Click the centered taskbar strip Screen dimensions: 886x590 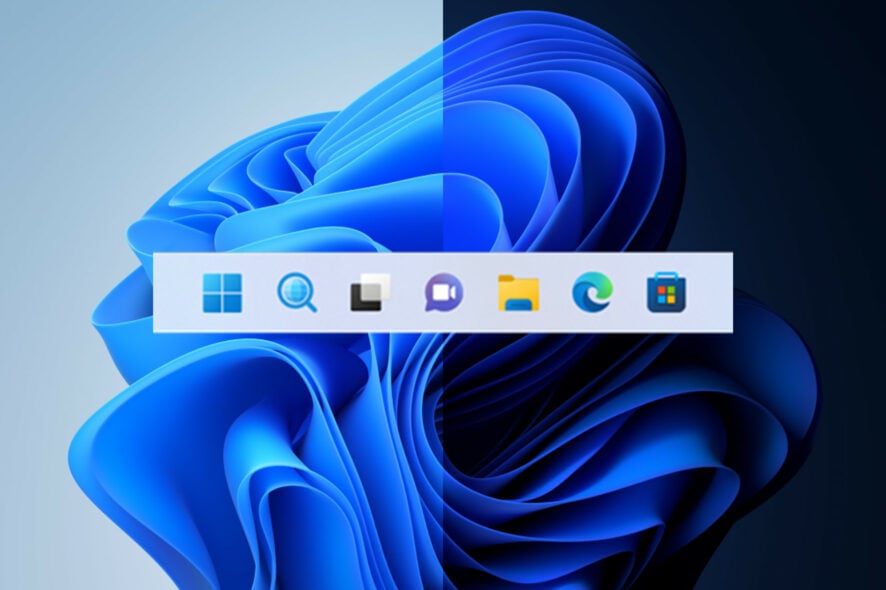pos(180,295)
